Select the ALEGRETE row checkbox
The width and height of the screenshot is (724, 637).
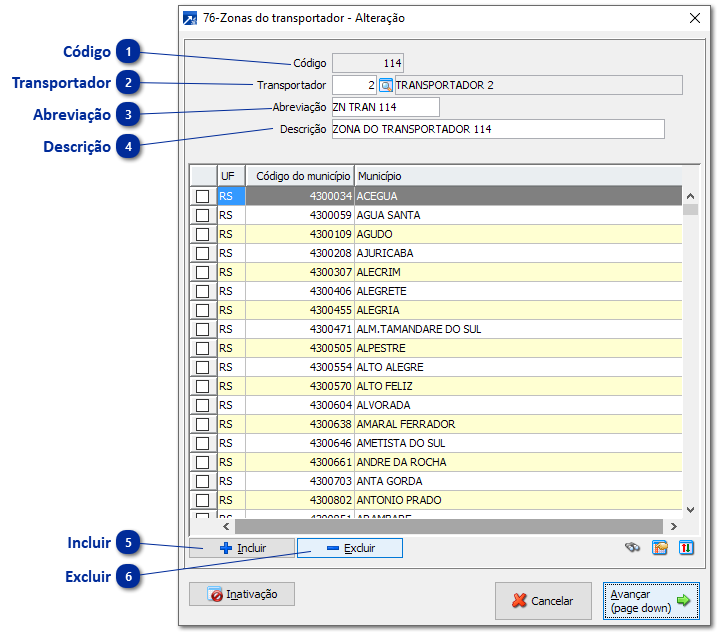pos(202,291)
